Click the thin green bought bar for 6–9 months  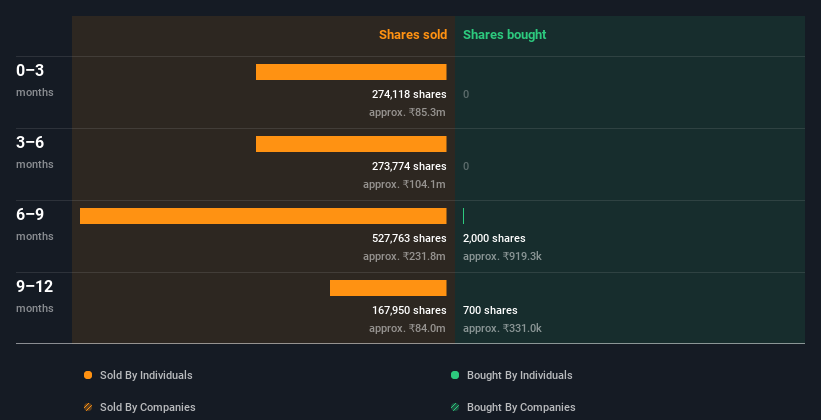(463, 216)
